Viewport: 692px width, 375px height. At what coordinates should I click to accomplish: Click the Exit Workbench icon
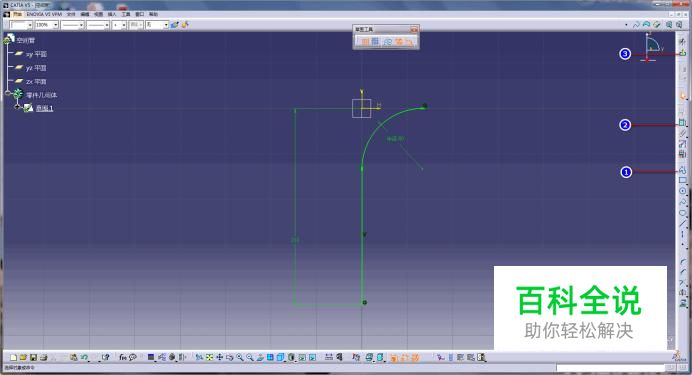coord(683,53)
